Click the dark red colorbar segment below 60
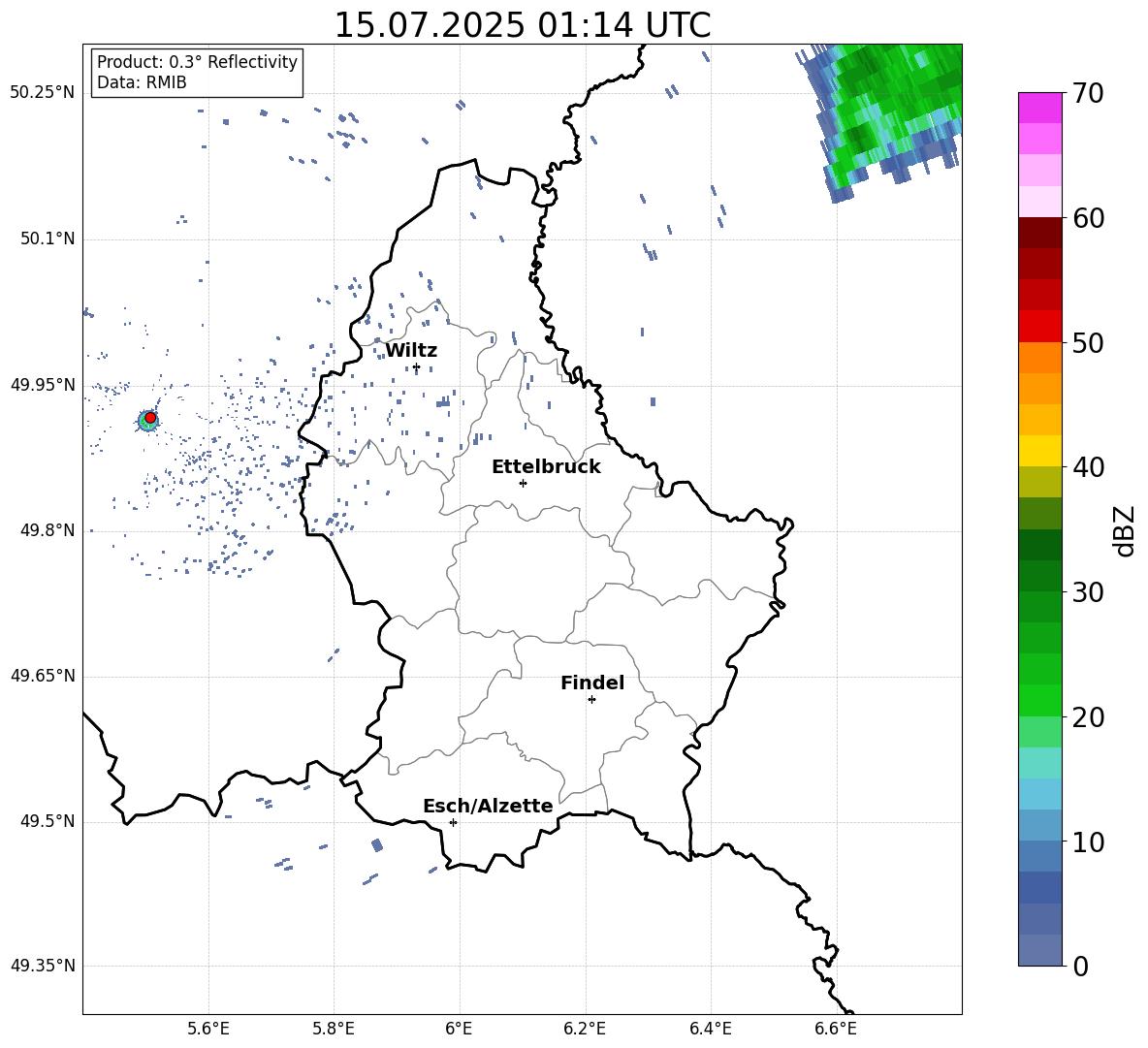Screen dimensions: 1148x1048 pyautogui.click(x=1040, y=233)
